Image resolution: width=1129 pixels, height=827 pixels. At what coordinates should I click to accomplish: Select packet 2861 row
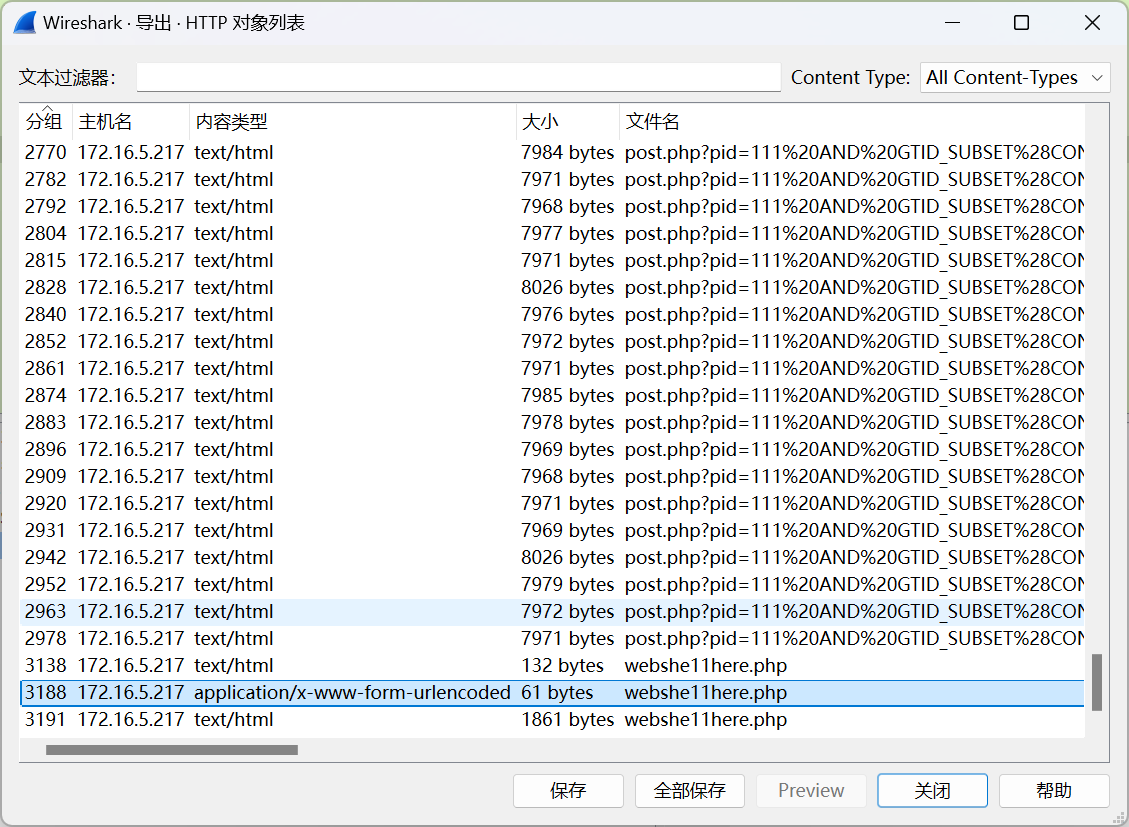pyautogui.click(x=552, y=369)
